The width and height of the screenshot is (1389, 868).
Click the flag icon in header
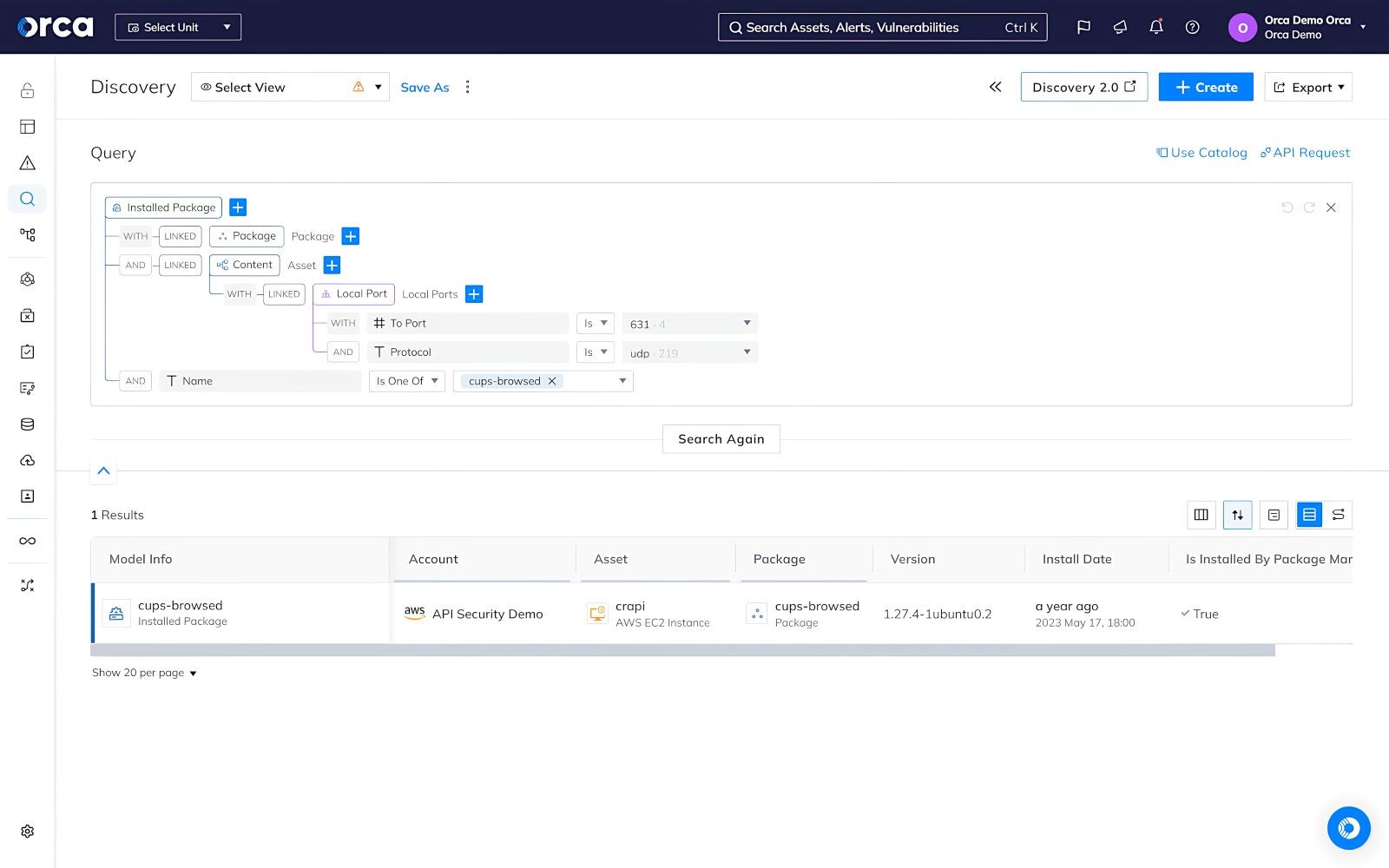pyautogui.click(x=1083, y=27)
